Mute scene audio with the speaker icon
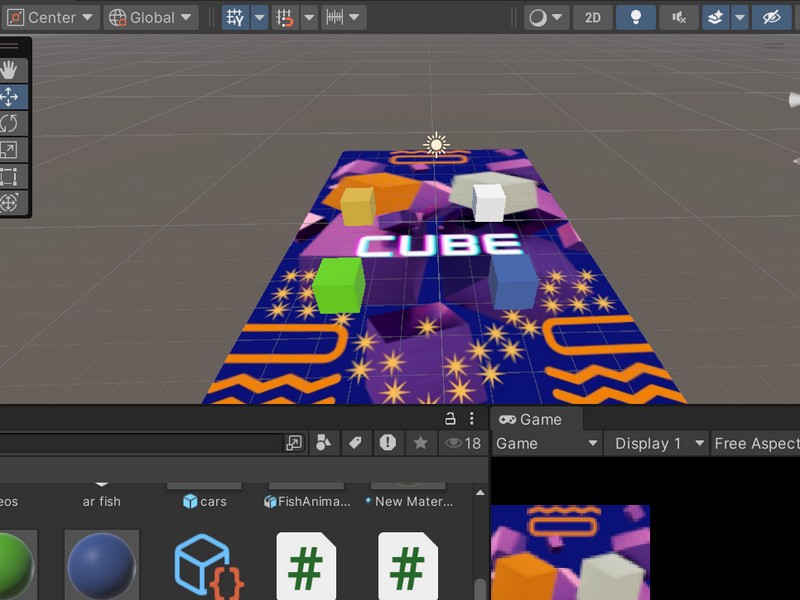 677,17
